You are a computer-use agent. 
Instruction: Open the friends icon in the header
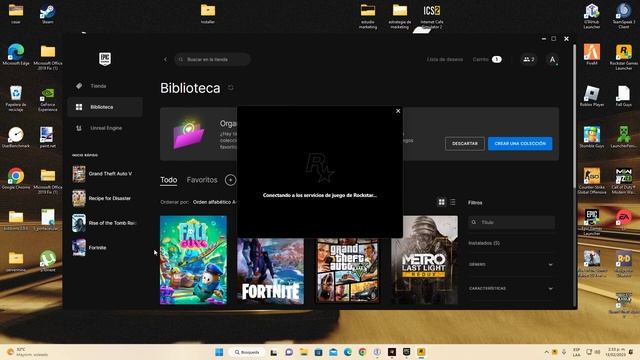click(529, 60)
